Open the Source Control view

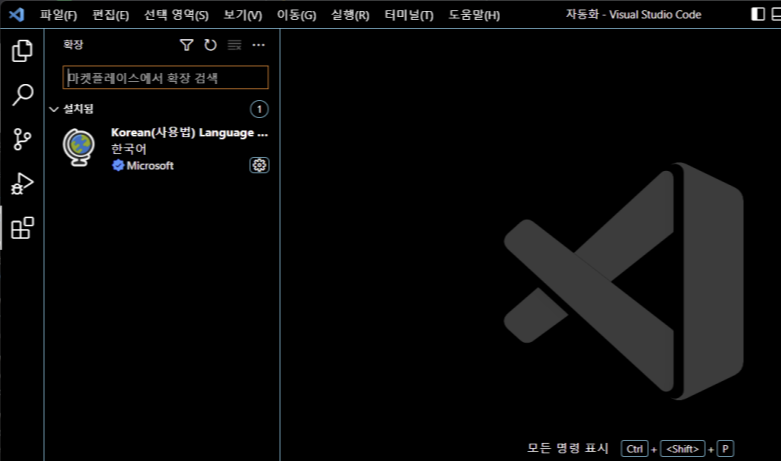click(22, 139)
